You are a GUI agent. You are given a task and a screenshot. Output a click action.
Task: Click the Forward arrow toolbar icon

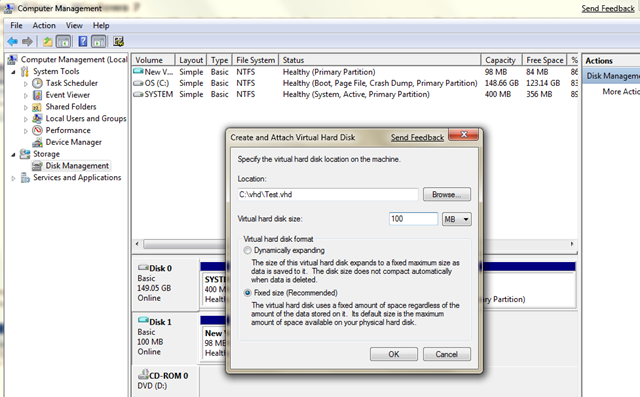tap(27, 41)
